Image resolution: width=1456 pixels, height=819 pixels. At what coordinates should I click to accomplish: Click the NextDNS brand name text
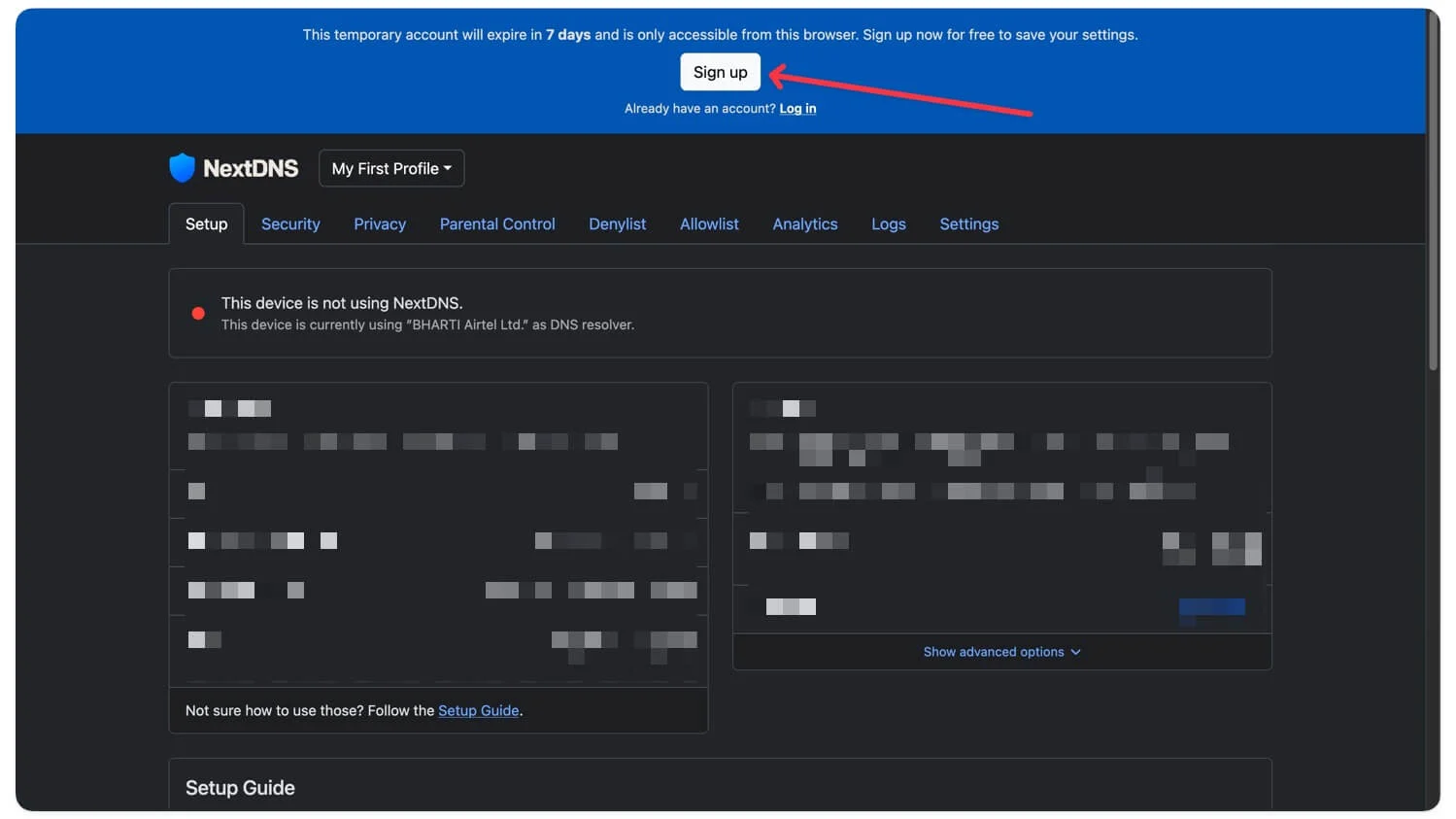point(251,168)
